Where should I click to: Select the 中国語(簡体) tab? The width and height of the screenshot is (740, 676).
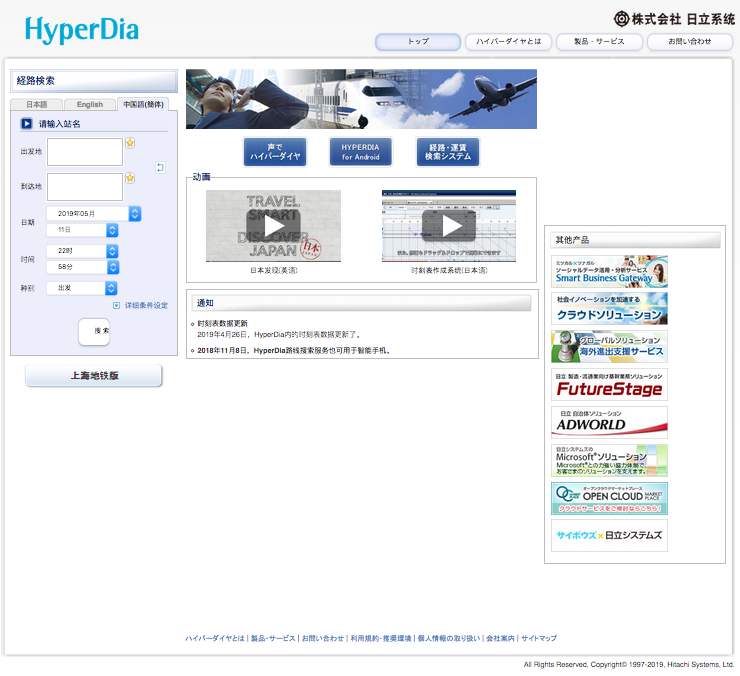pyautogui.click(x=143, y=104)
